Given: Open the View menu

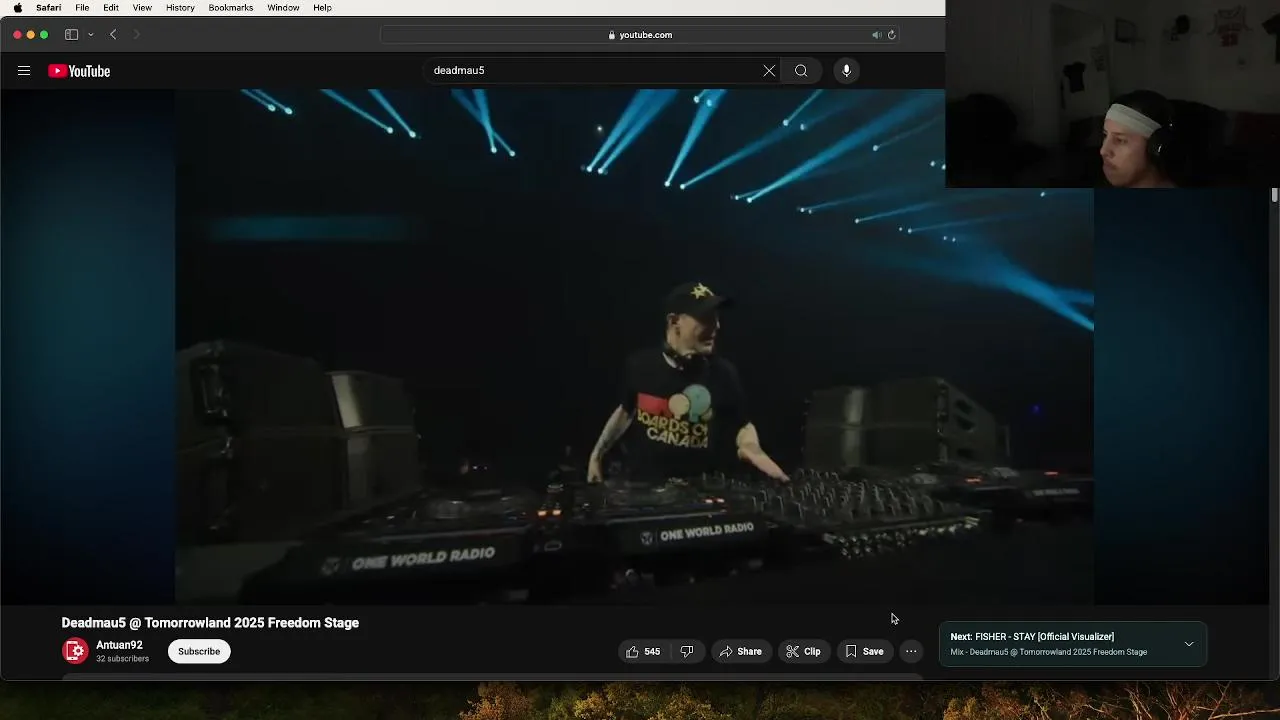Looking at the screenshot, I should [x=142, y=7].
